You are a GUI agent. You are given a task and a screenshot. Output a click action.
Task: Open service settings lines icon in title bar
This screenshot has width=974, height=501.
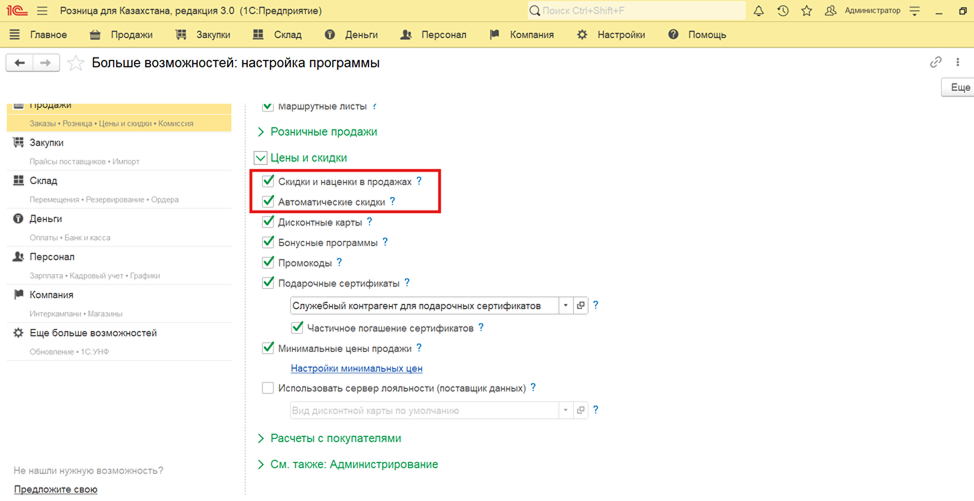click(x=914, y=11)
